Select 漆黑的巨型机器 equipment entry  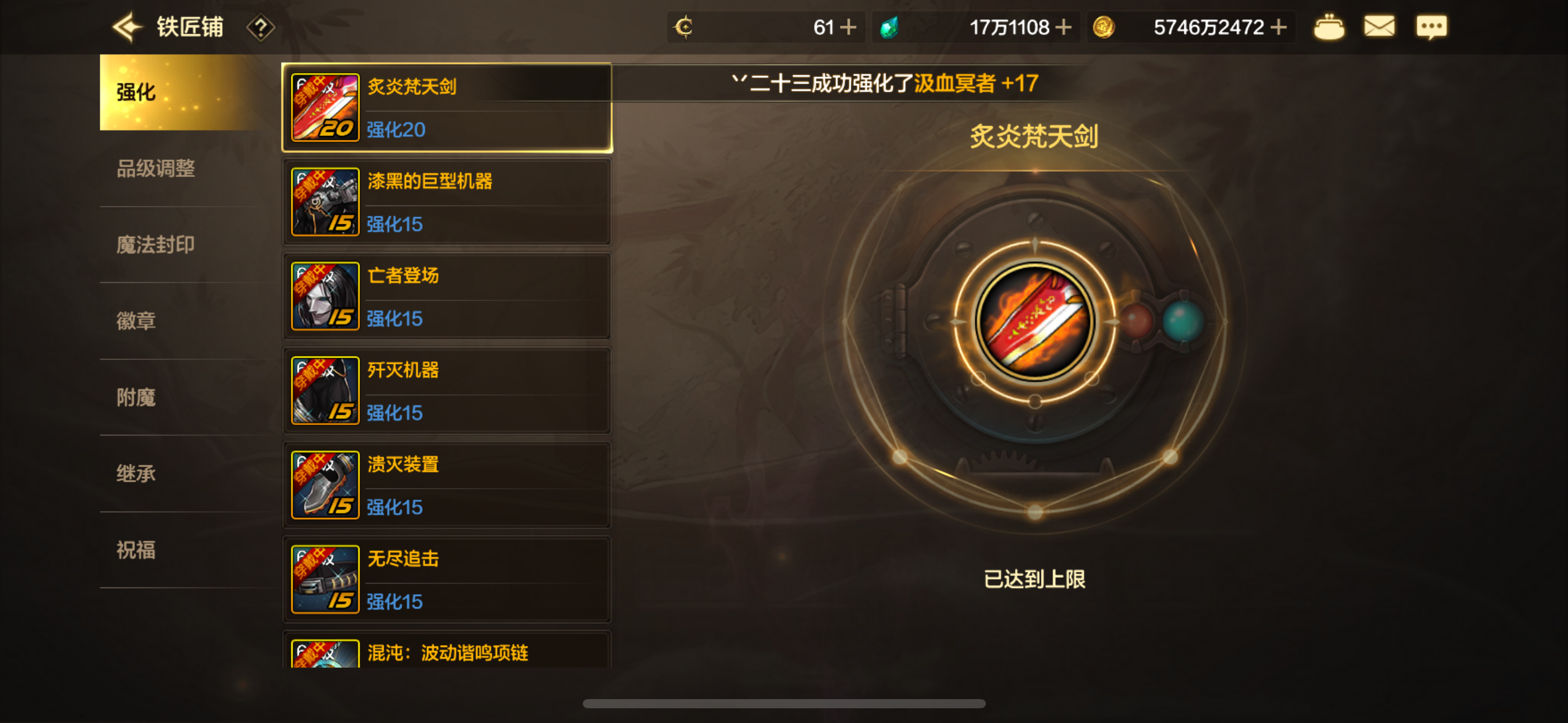tap(447, 202)
